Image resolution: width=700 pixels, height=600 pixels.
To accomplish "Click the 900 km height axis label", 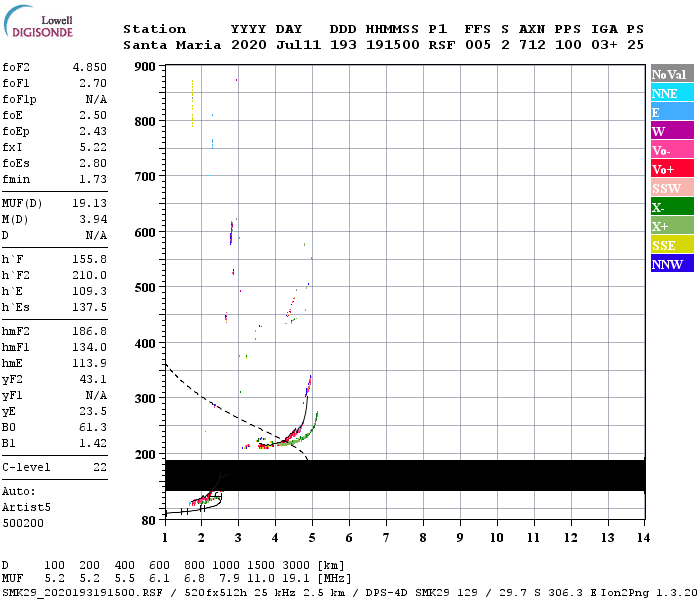I will click(145, 67).
